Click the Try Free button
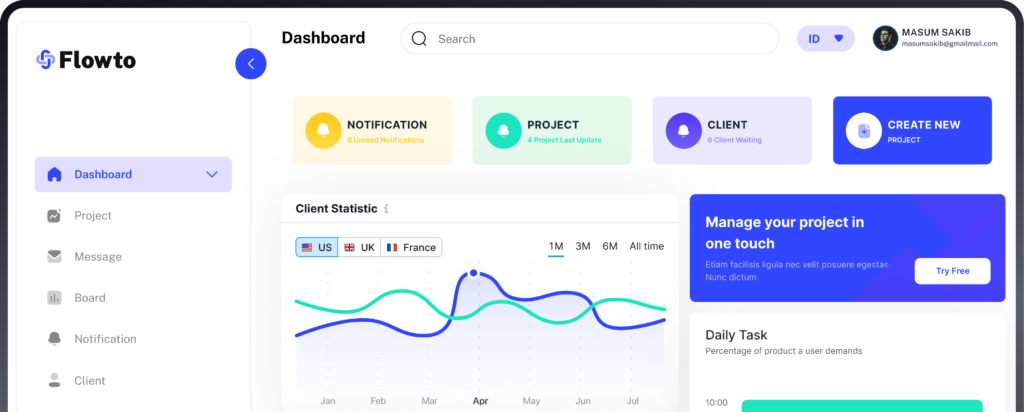This screenshot has height=412, width=1024. click(x=952, y=271)
